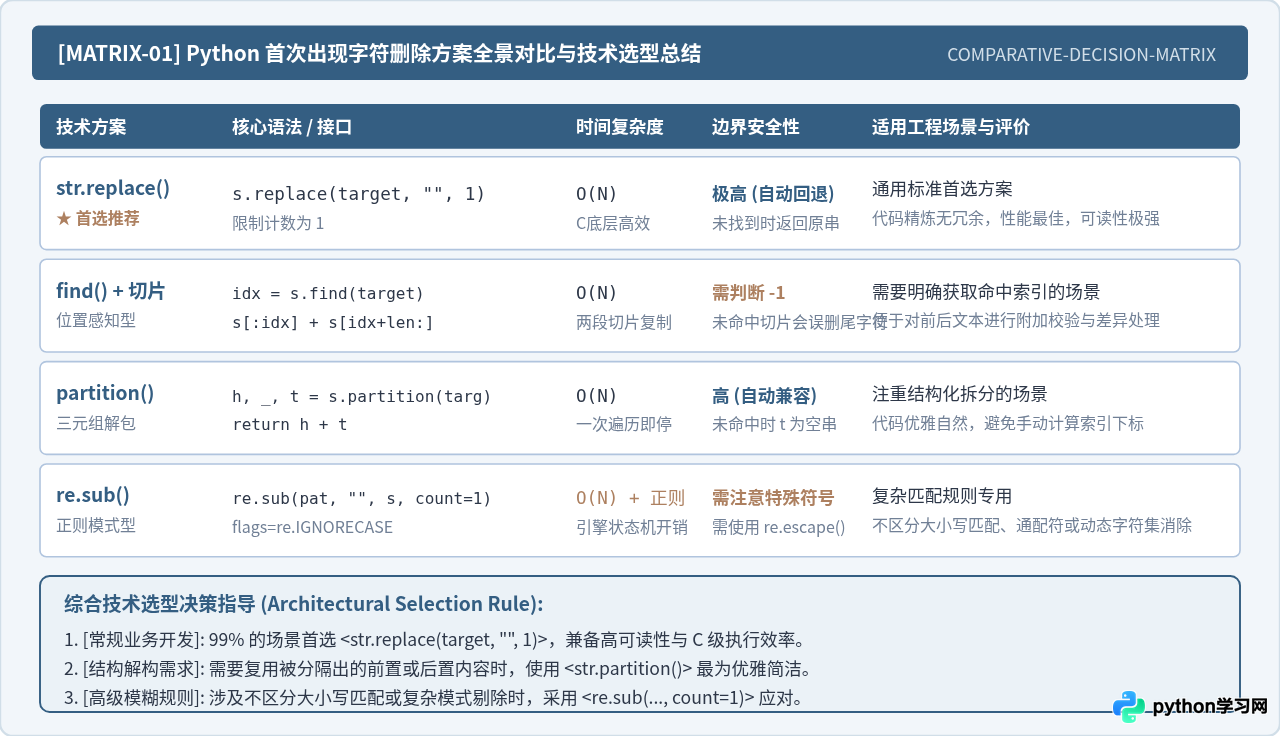Viewport: 1280px width, 736px height.
Task: Click the 适用工程场景与评价 column header
Action: 951,127
